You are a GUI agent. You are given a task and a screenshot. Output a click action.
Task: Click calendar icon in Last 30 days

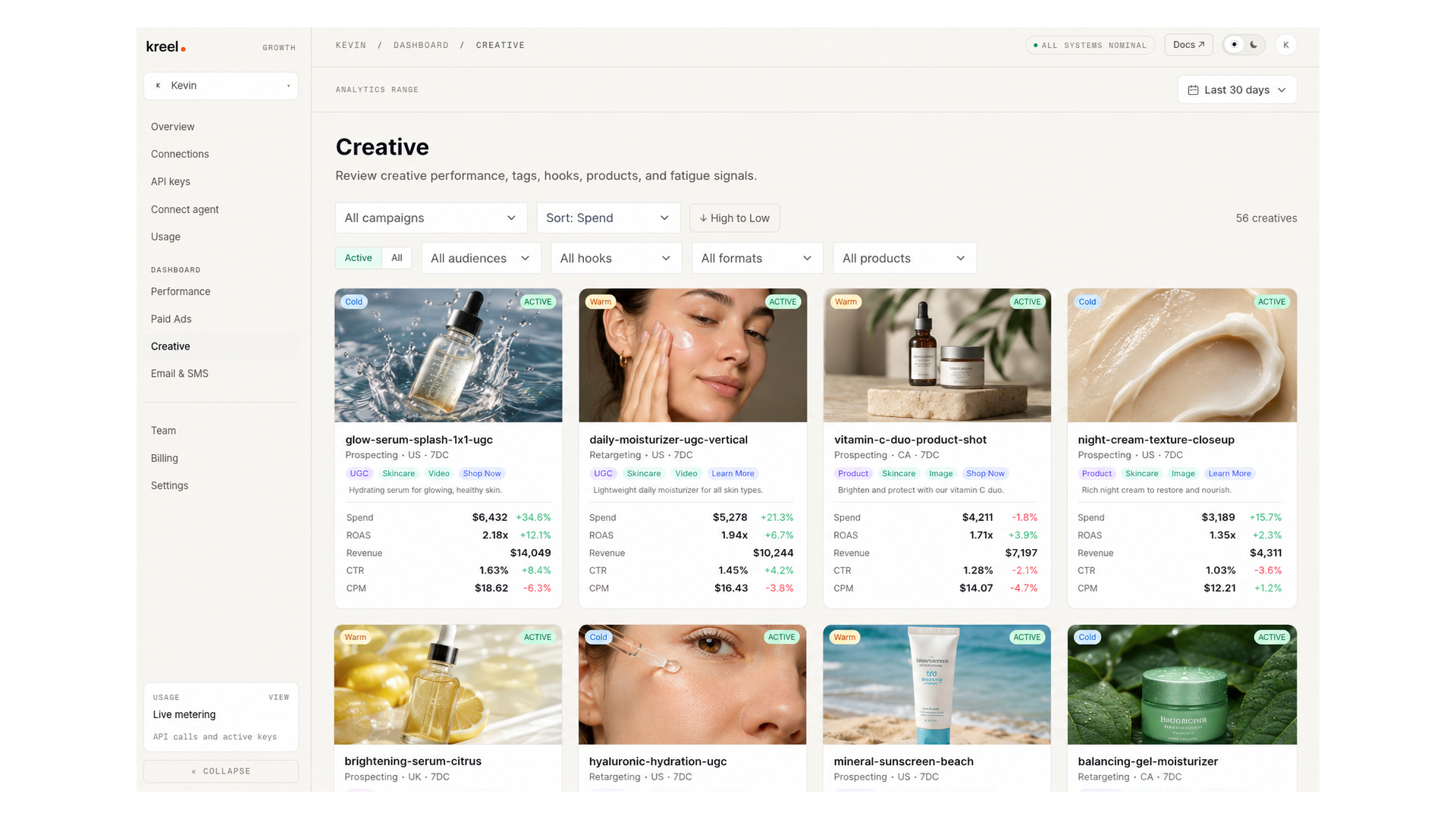coord(1193,89)
